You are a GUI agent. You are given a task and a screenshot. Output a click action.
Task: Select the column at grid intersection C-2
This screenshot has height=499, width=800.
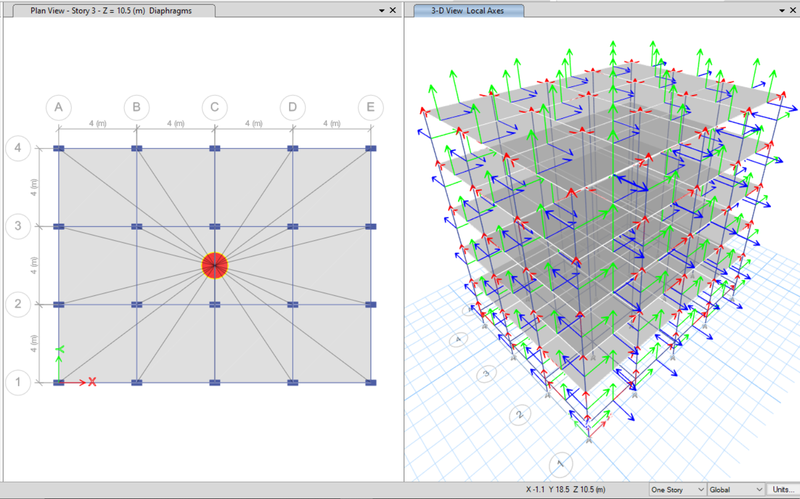click(215, 305)
